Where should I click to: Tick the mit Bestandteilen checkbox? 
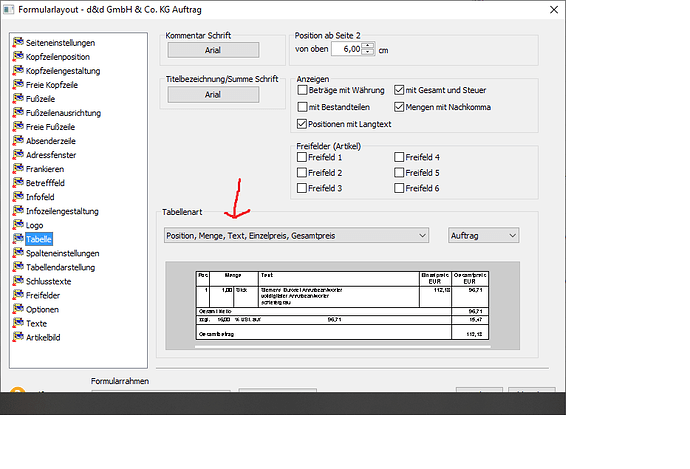coord(302,107)
